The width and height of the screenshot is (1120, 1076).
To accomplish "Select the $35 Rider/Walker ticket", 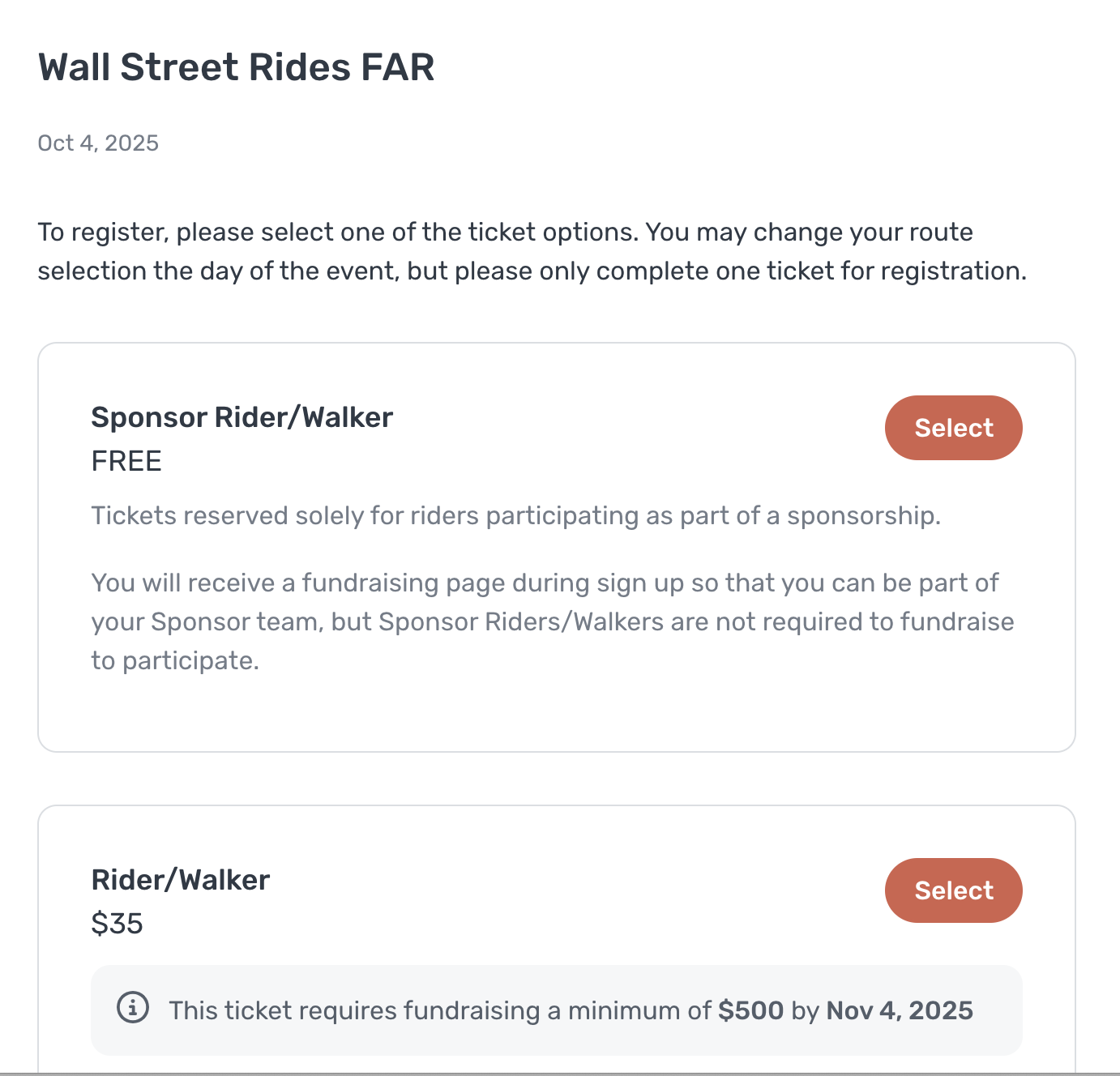I will (x=953, y=890).
